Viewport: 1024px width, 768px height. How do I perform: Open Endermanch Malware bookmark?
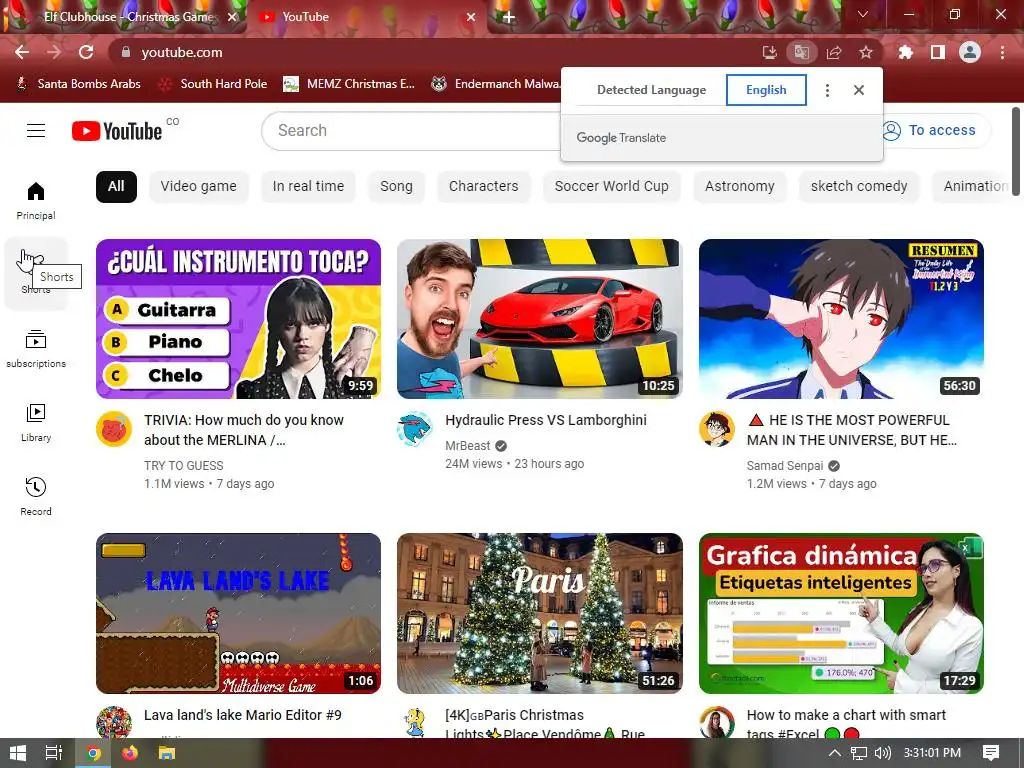pos(496,84)
